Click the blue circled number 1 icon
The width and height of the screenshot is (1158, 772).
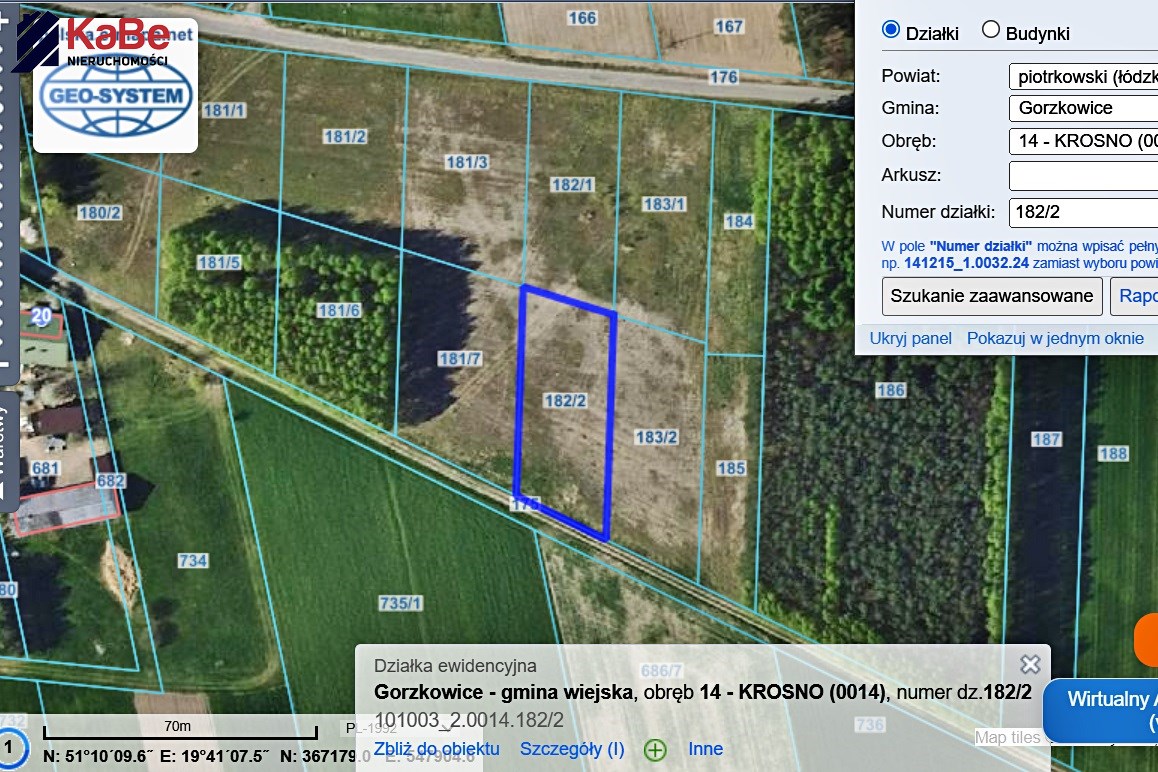[10, 748]
